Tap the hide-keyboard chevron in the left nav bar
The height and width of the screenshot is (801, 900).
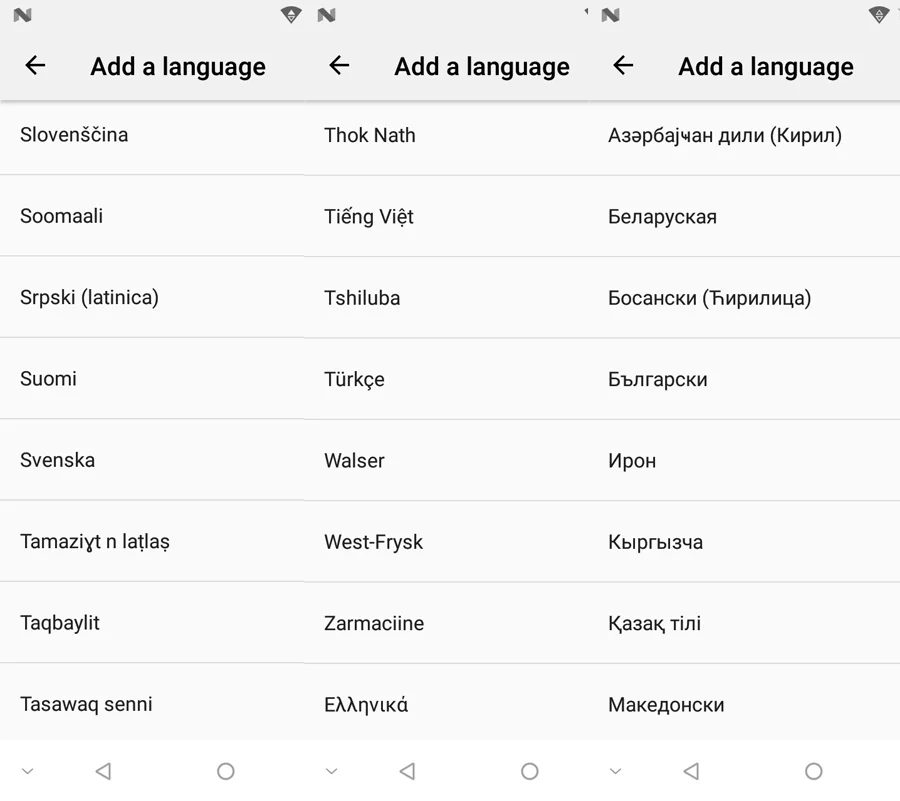tap(28, 771)
